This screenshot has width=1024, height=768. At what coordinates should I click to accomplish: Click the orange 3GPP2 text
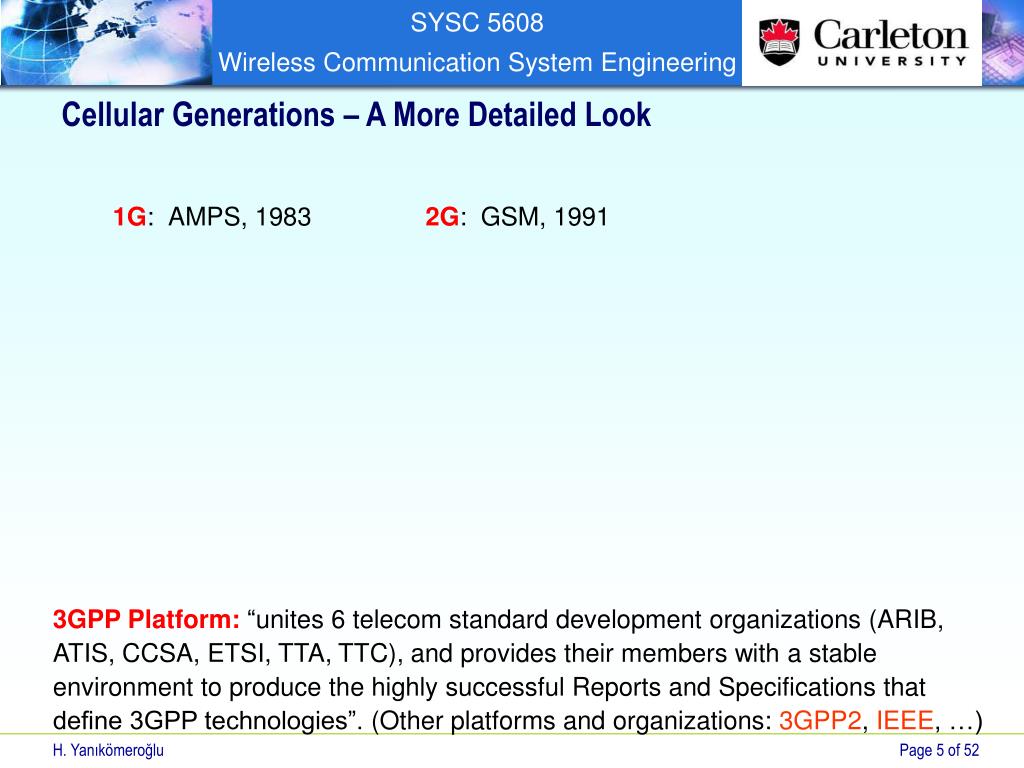point(820,720)
